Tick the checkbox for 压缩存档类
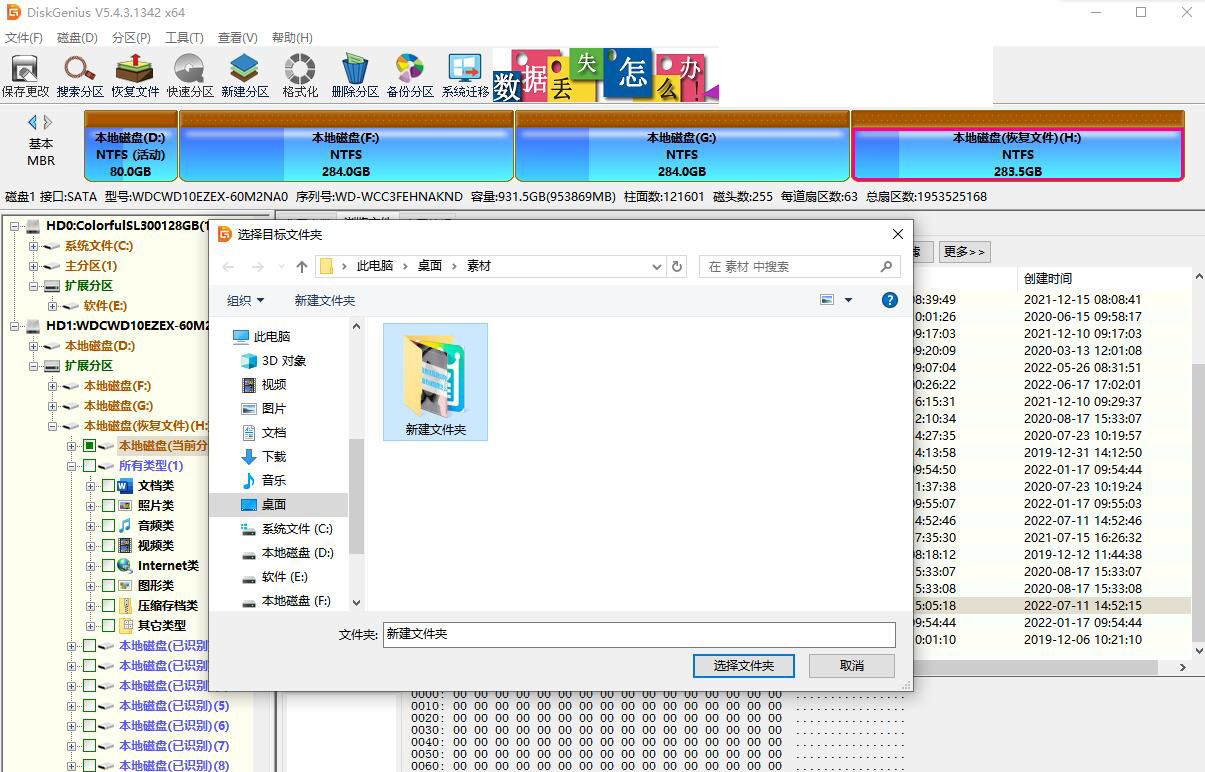Image resolution: width=1205 pixels, height=772 pixels. tap(109, 606)
